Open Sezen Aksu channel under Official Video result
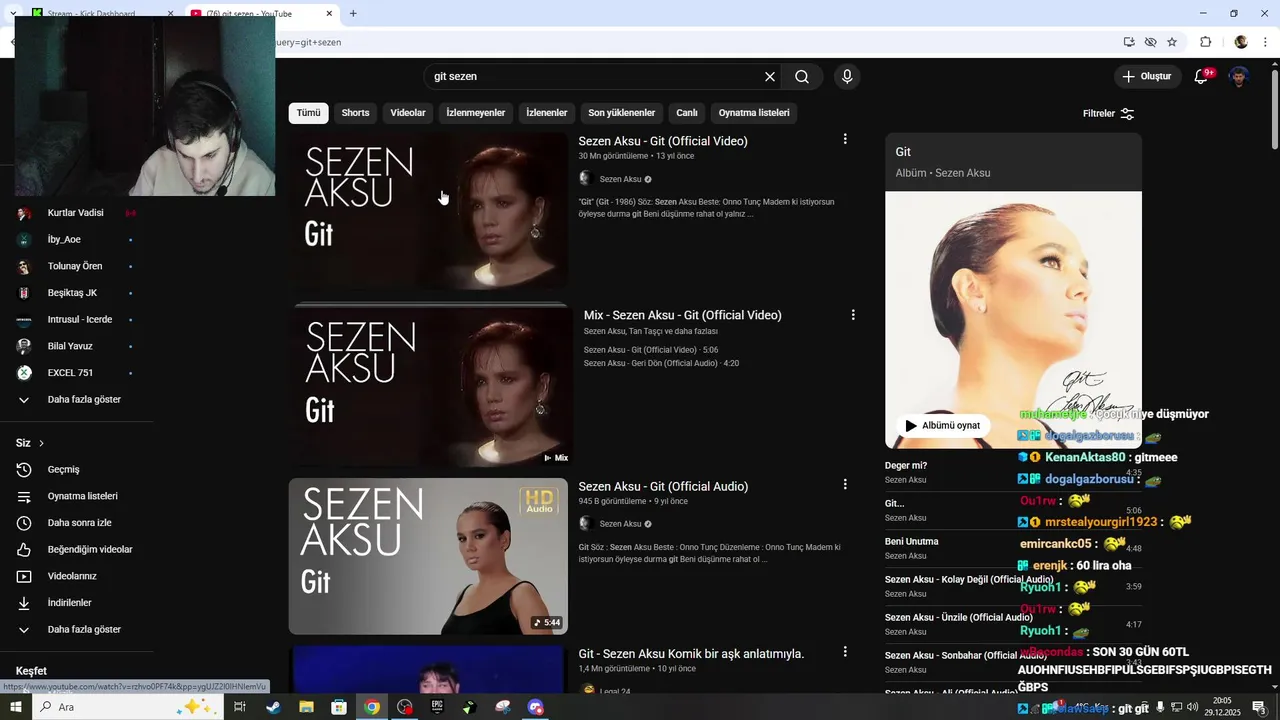The width and height of the screenshot is (1280, 720). point(620,179)
